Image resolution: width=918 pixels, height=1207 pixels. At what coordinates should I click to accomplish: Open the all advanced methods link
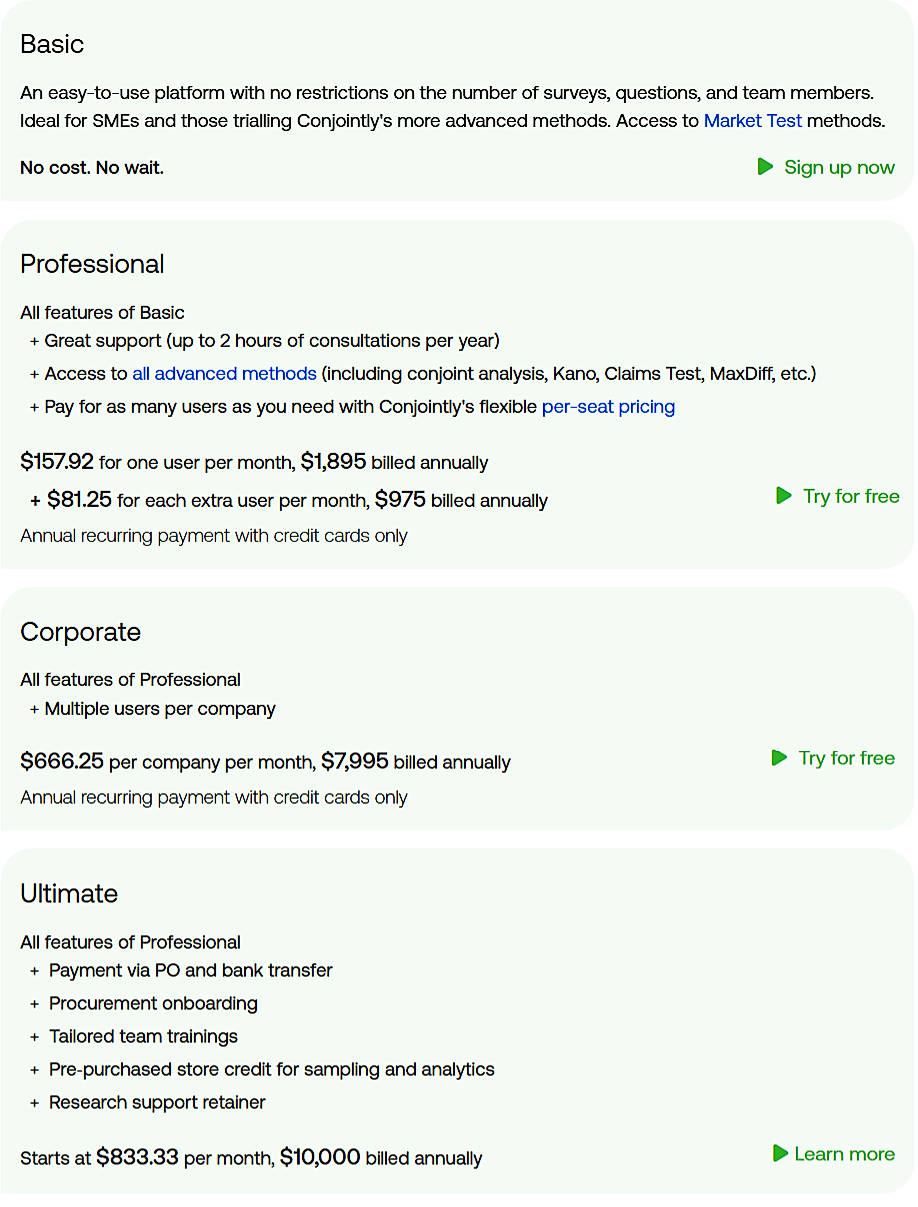[224, 373]
